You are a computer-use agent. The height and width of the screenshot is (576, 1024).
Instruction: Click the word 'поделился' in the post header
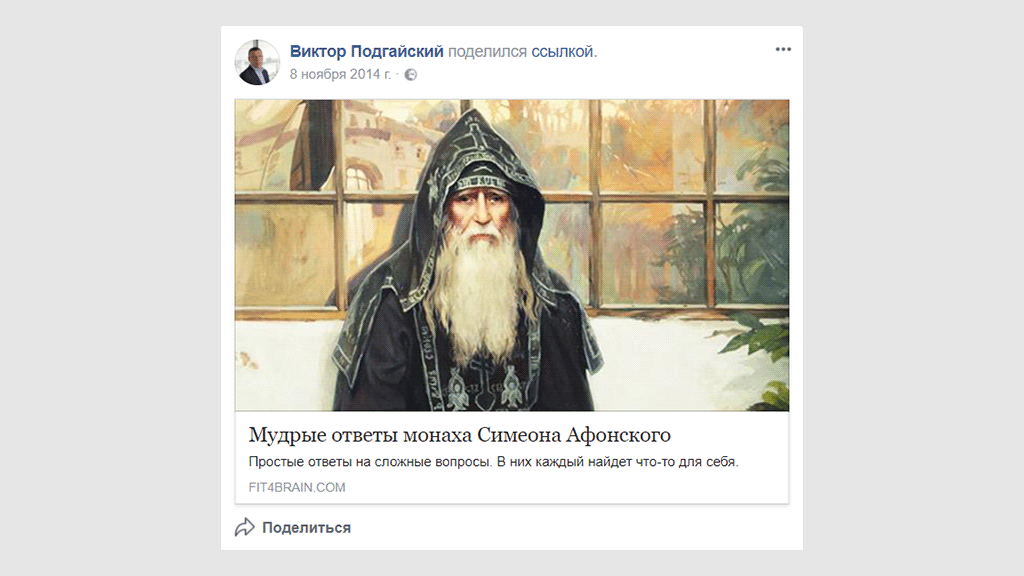[x=487, y=52]
